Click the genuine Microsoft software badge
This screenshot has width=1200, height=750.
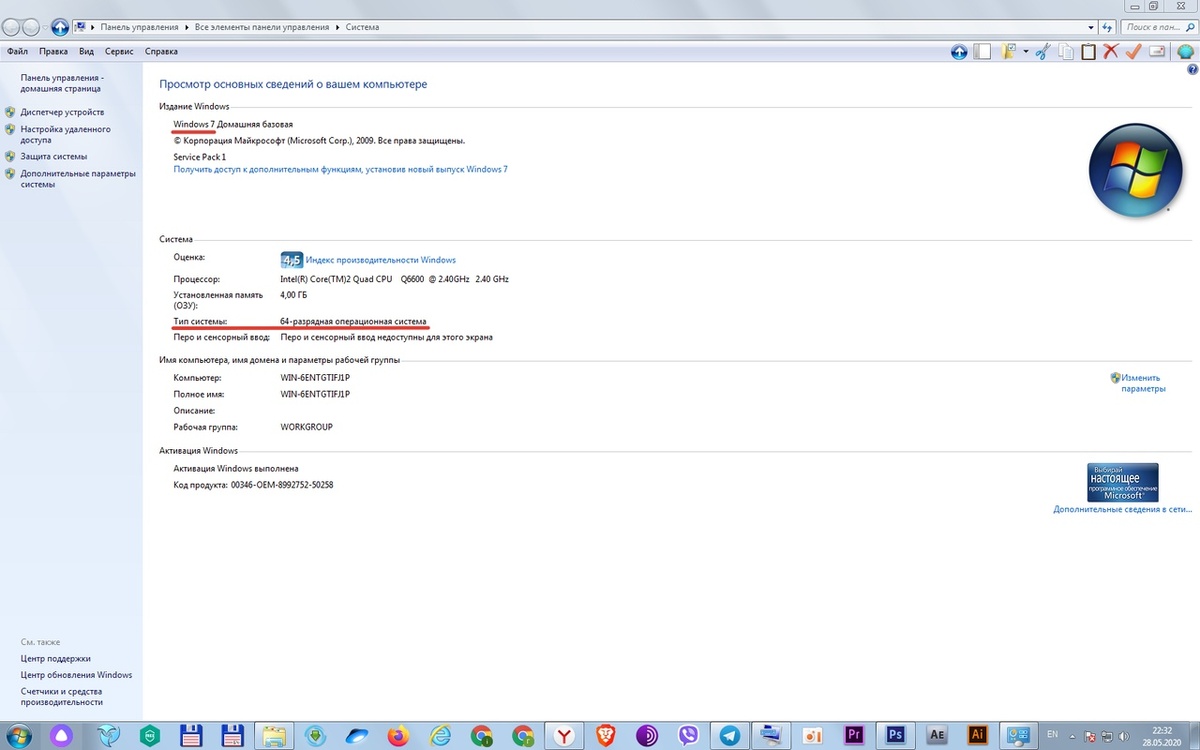click(x=1122, y=482)
